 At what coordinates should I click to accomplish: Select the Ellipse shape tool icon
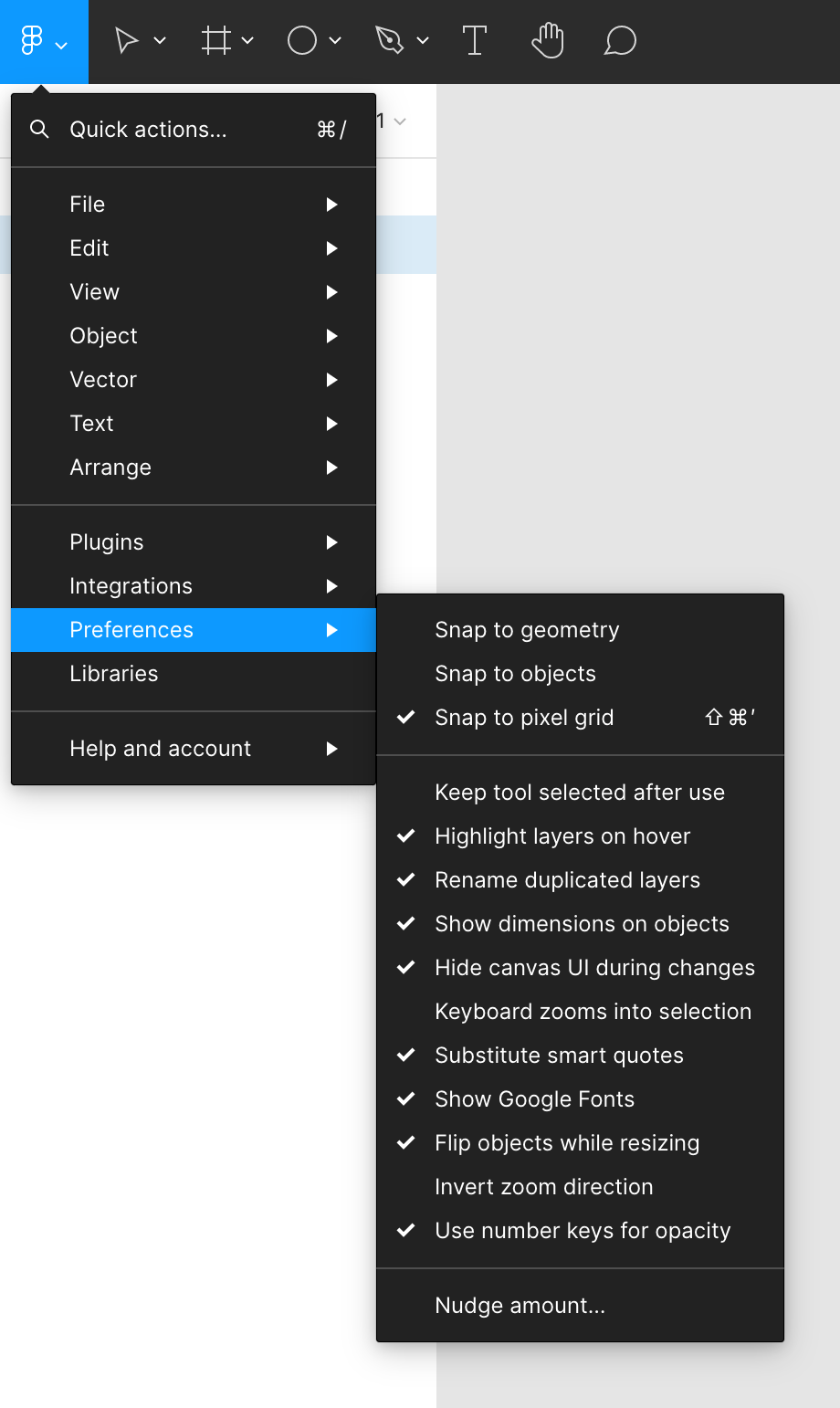(302, 41)
